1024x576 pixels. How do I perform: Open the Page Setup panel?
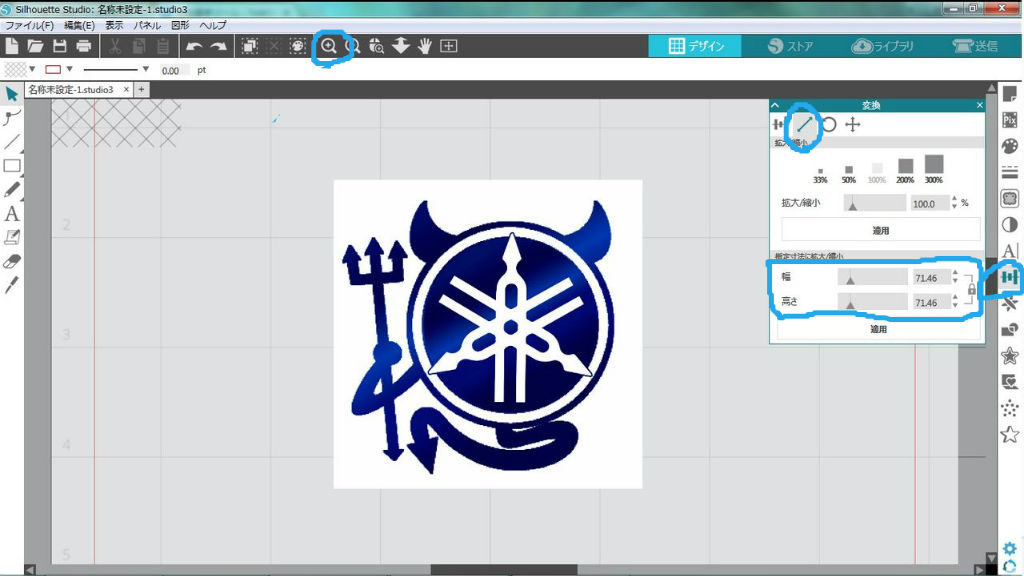point(1010,94)
